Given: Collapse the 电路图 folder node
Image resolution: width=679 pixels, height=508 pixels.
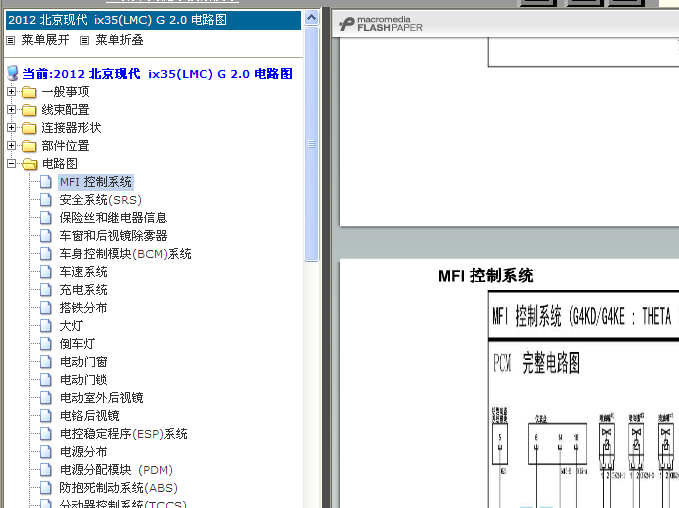Looking at the screenshot, I should [12, 164].
